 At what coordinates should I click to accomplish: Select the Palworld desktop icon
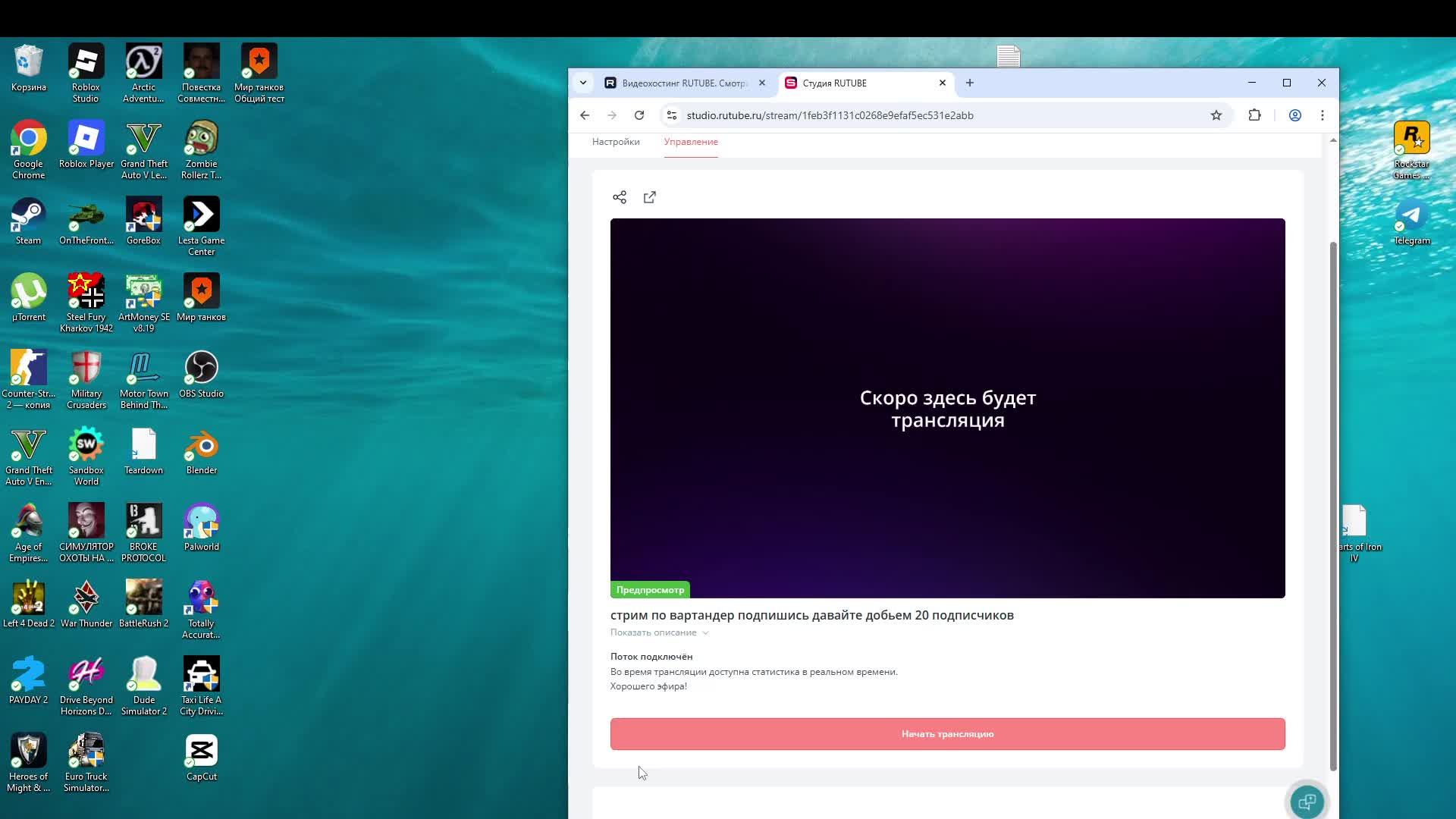201,529
